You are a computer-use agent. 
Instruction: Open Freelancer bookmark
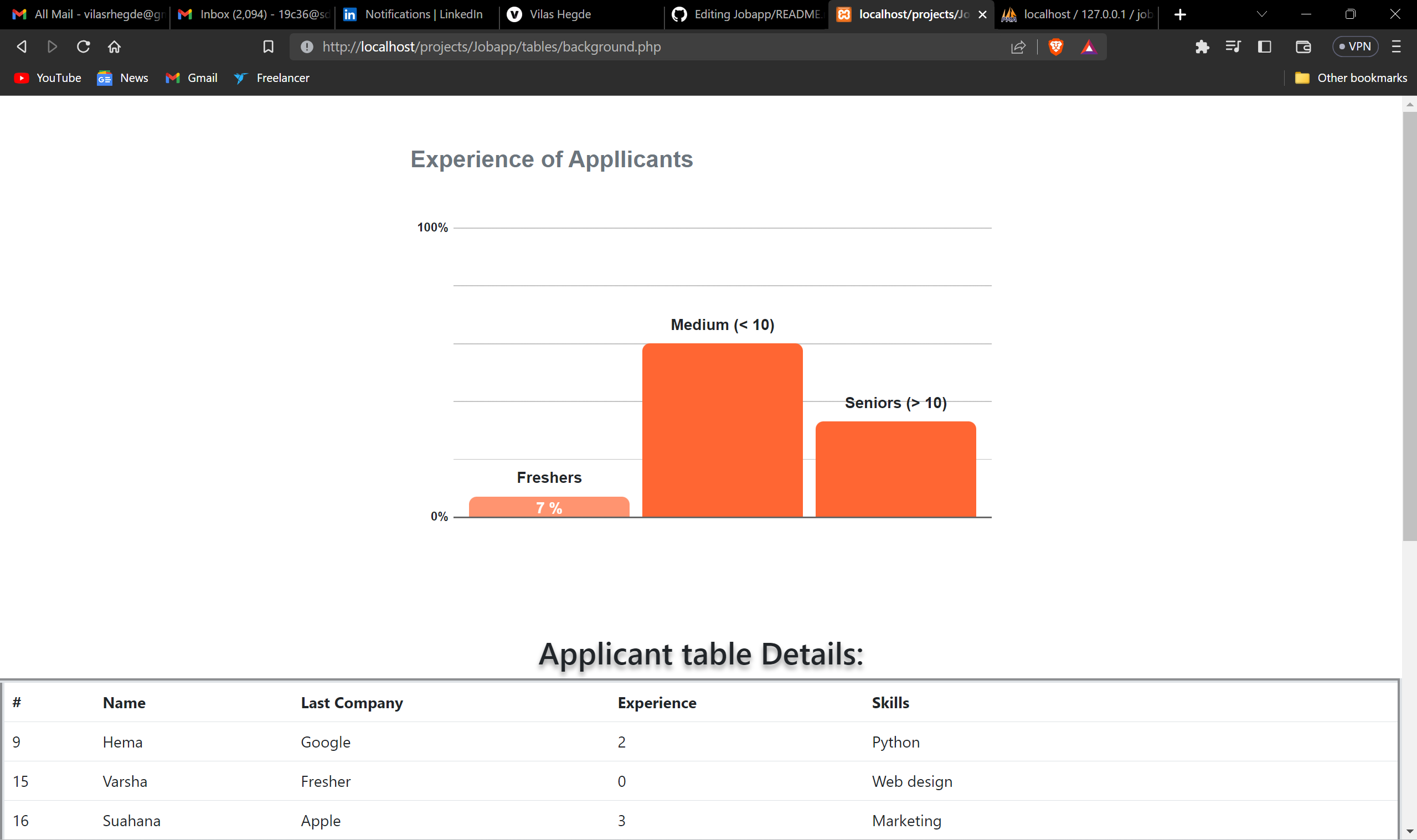[x=272, y=78]
